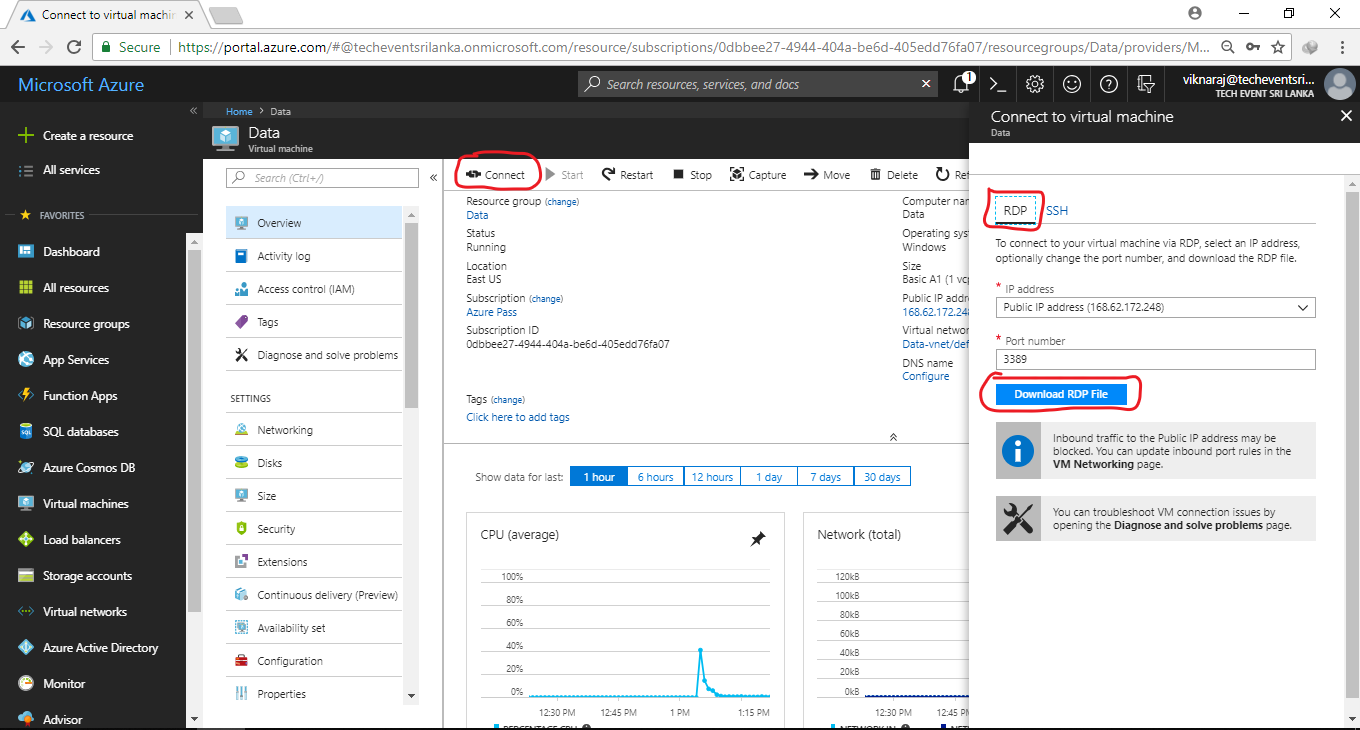Open Diagnose and solve problems item

[x=314, y=355]
